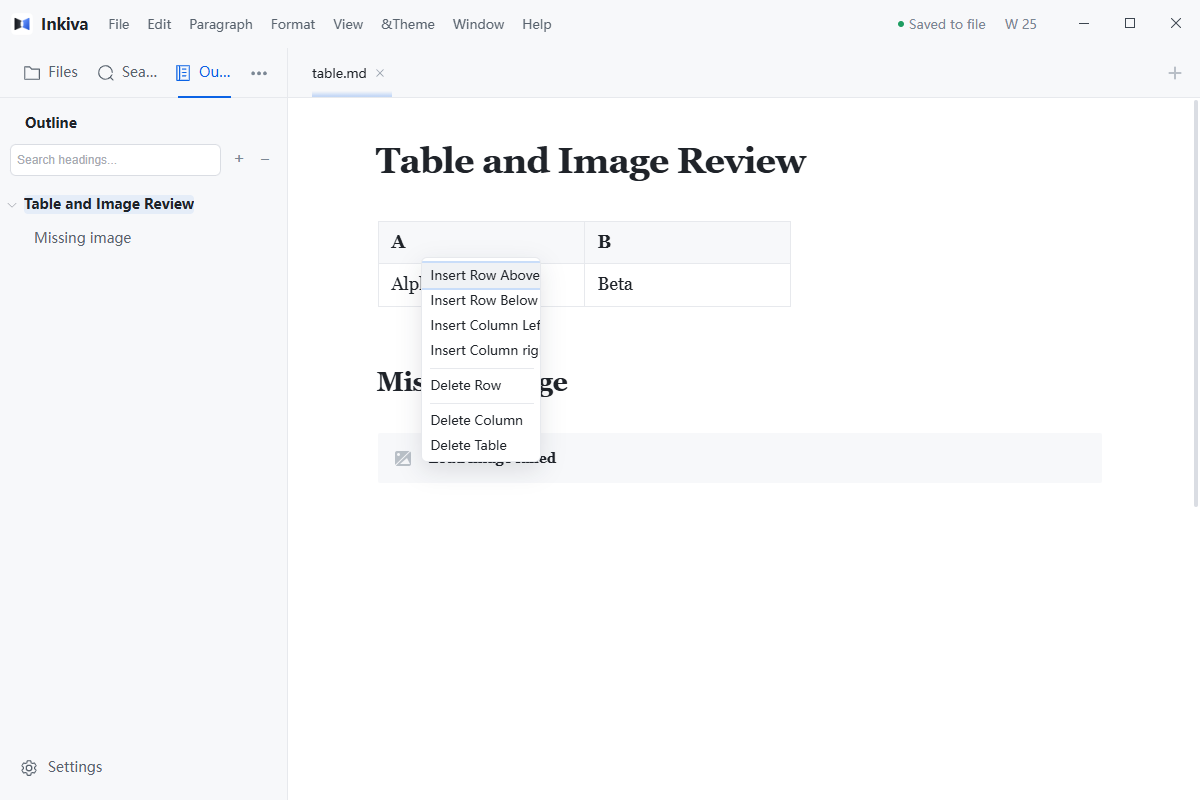Close the table.md tab
The width and height of the screenshot is (1200, 800).
coord(380,73)
